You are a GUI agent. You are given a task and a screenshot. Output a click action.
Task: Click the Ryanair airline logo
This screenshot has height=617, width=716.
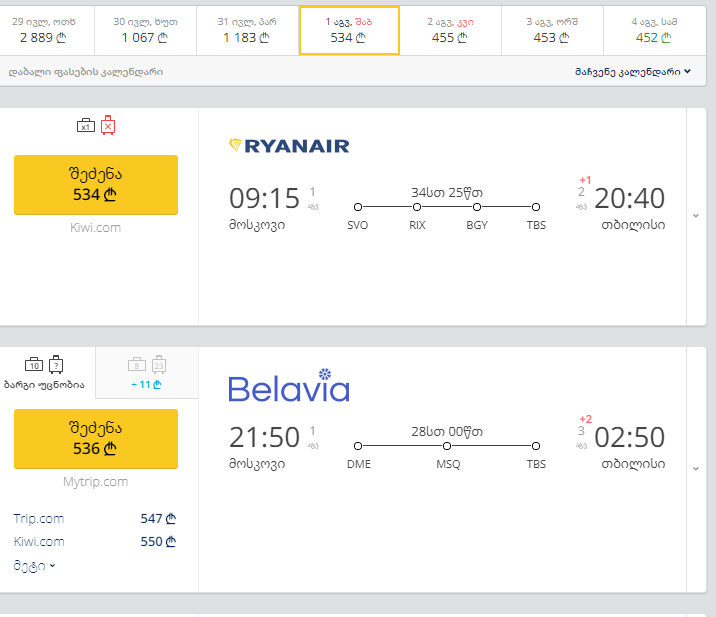coord(289,146)
